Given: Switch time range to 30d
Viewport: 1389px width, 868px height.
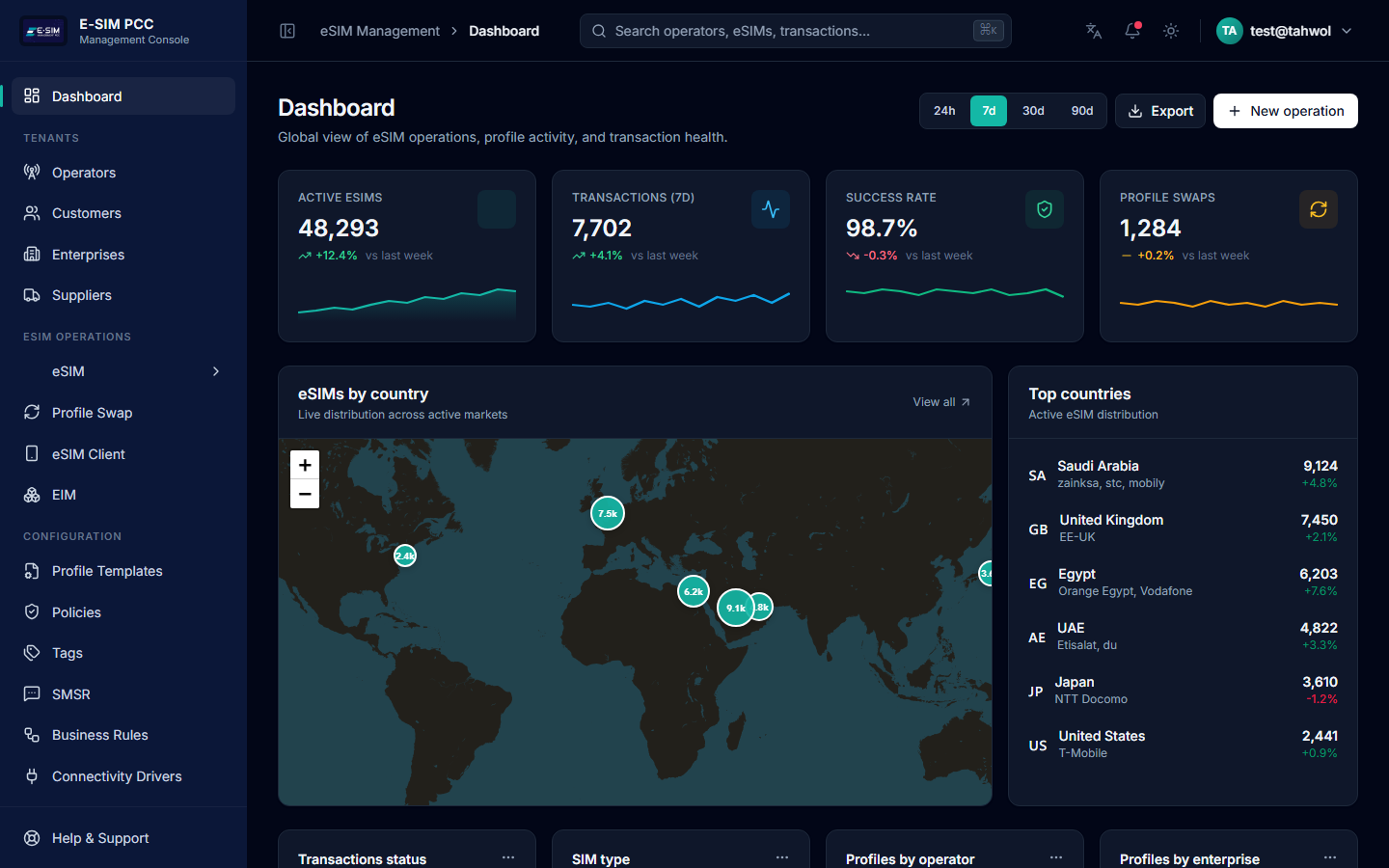Looking at the screenshot, I should 1033,111.
